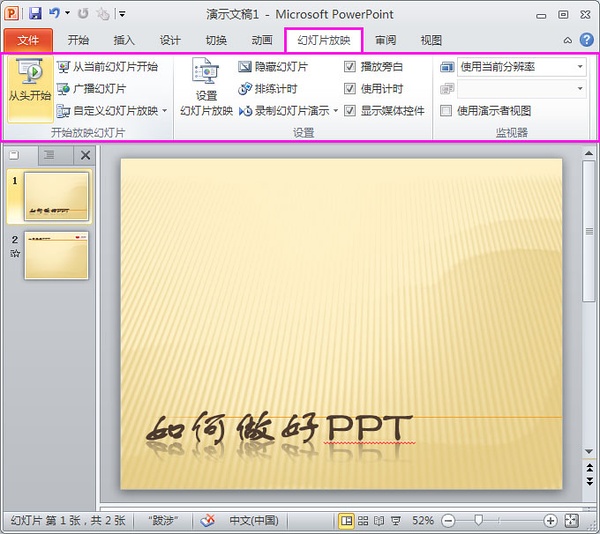Close the slide thumbnail pane
600x534 pixels.
[85, 155]
